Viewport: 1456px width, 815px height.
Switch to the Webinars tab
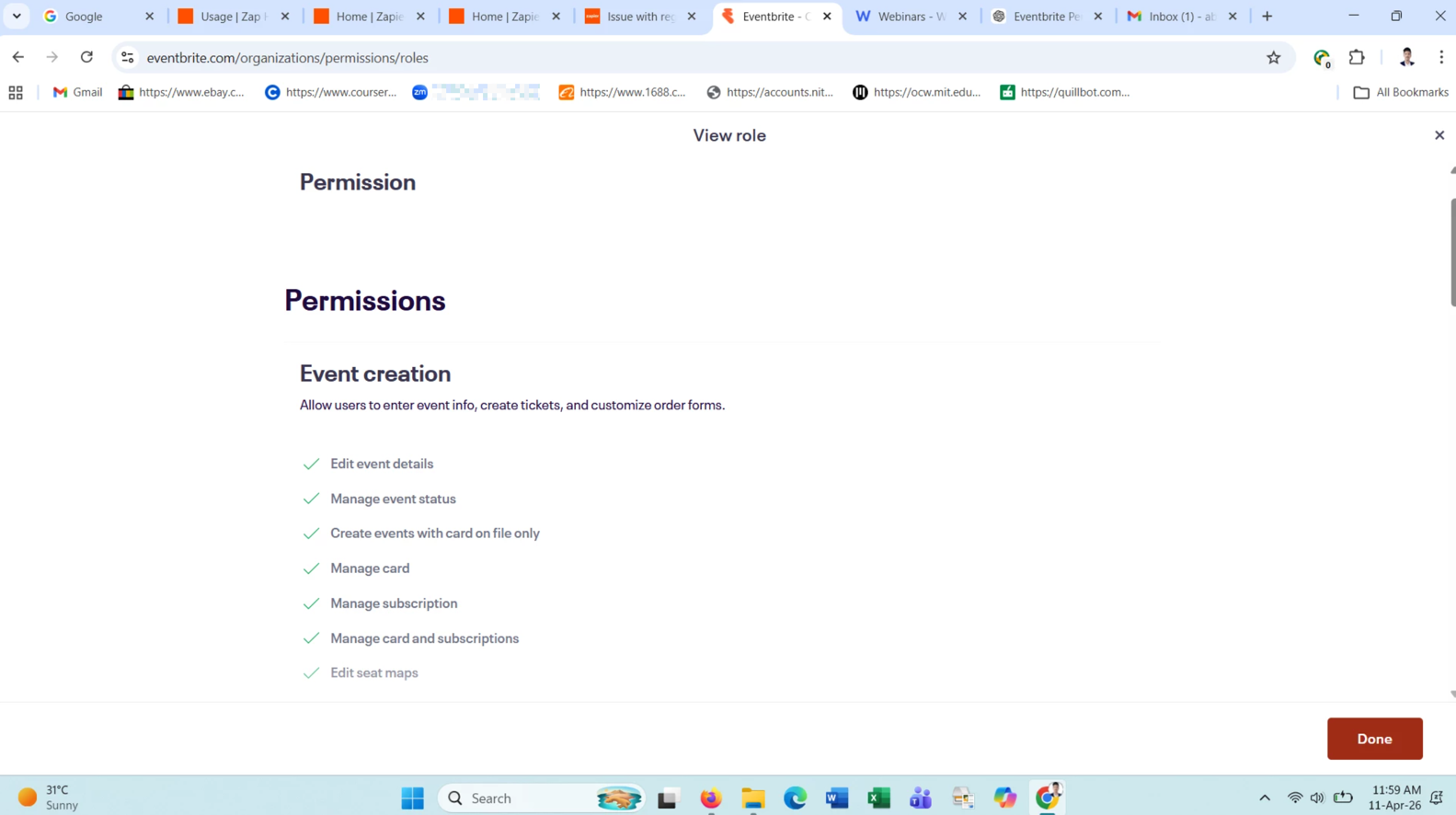[911, 17]
